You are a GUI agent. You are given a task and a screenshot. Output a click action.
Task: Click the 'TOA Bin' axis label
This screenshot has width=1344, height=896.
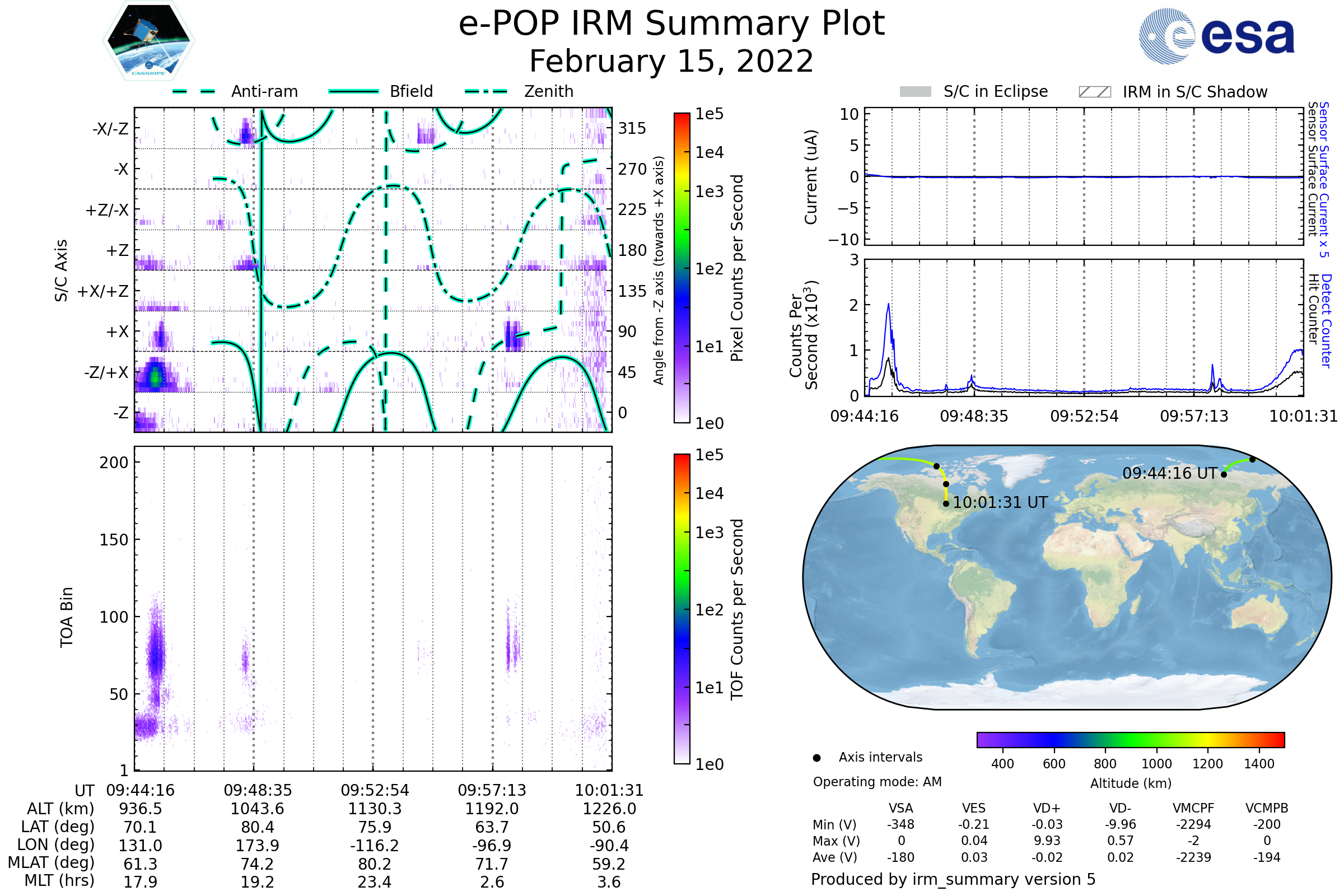click(67, 617)
